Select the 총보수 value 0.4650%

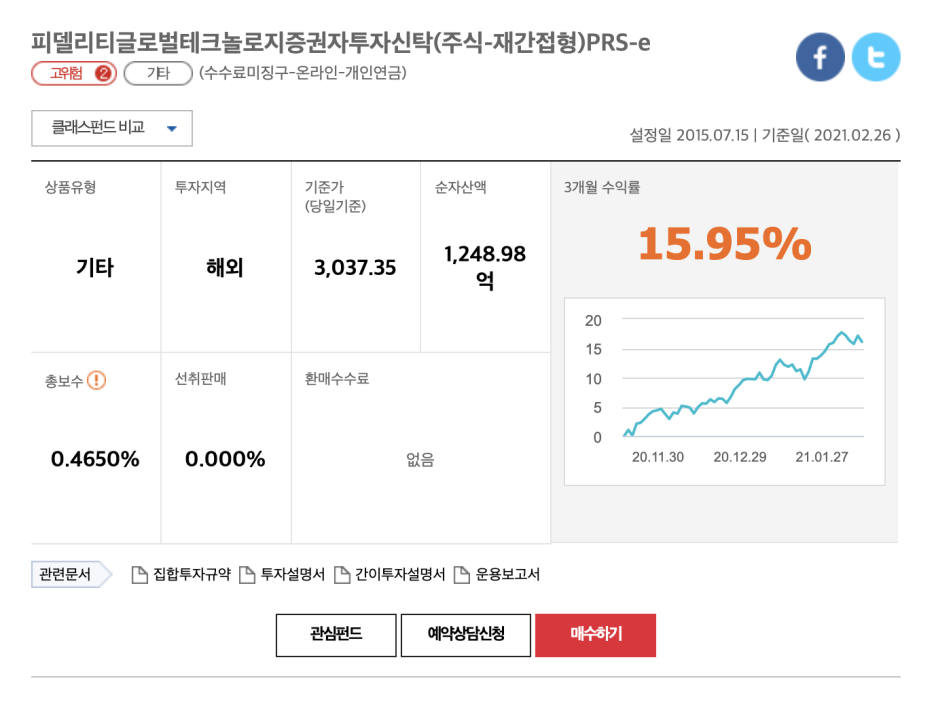[x=95, y=459]
